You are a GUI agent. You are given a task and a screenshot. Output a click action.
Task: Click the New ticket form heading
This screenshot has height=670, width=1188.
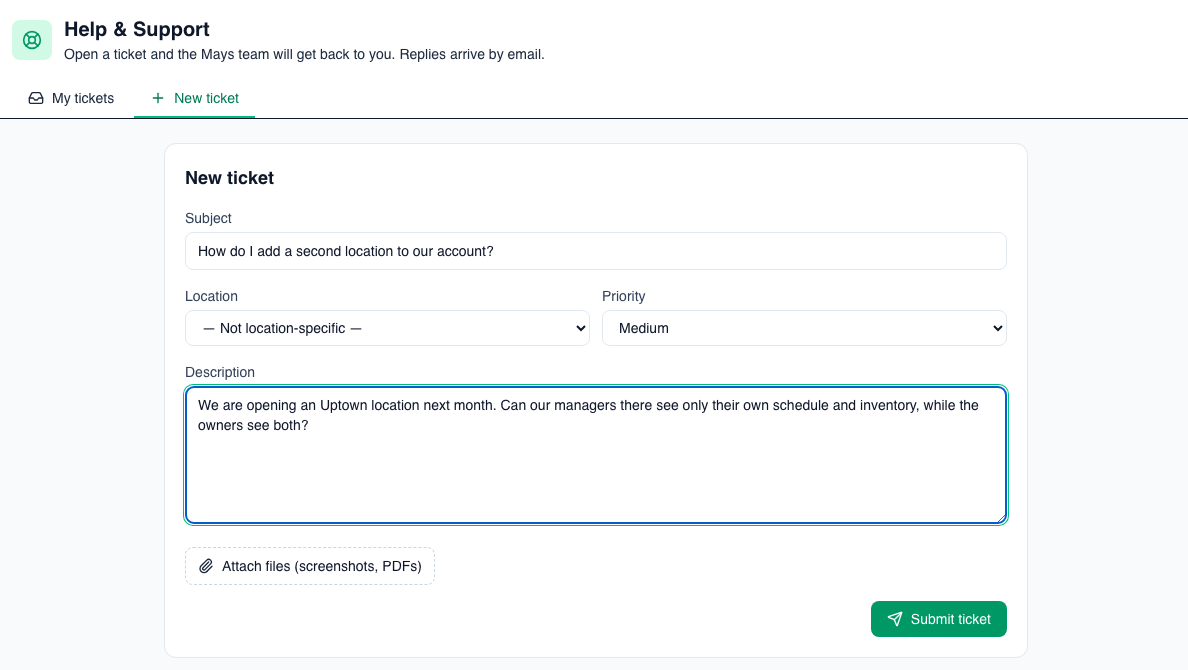click(x=230, y=178)
